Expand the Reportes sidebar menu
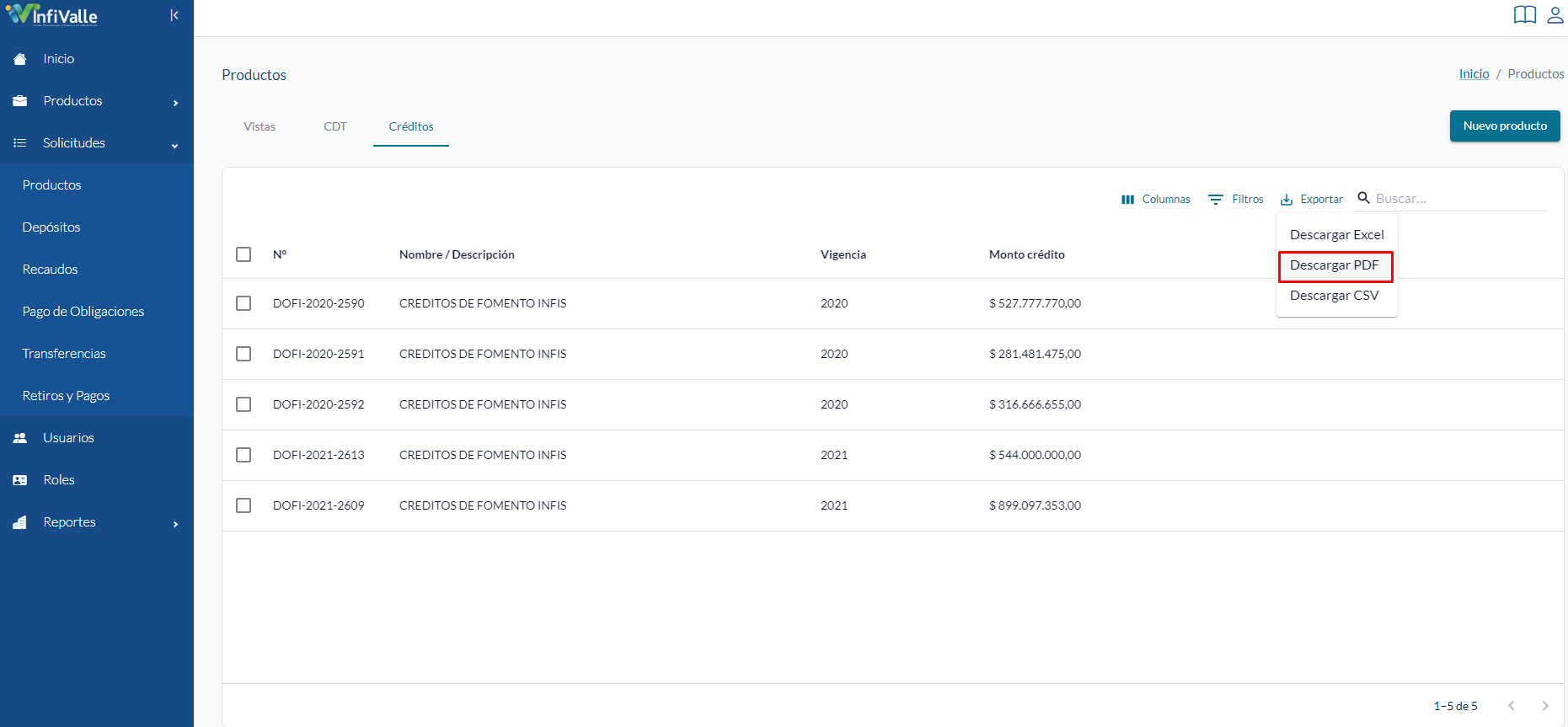 point(97,522)
